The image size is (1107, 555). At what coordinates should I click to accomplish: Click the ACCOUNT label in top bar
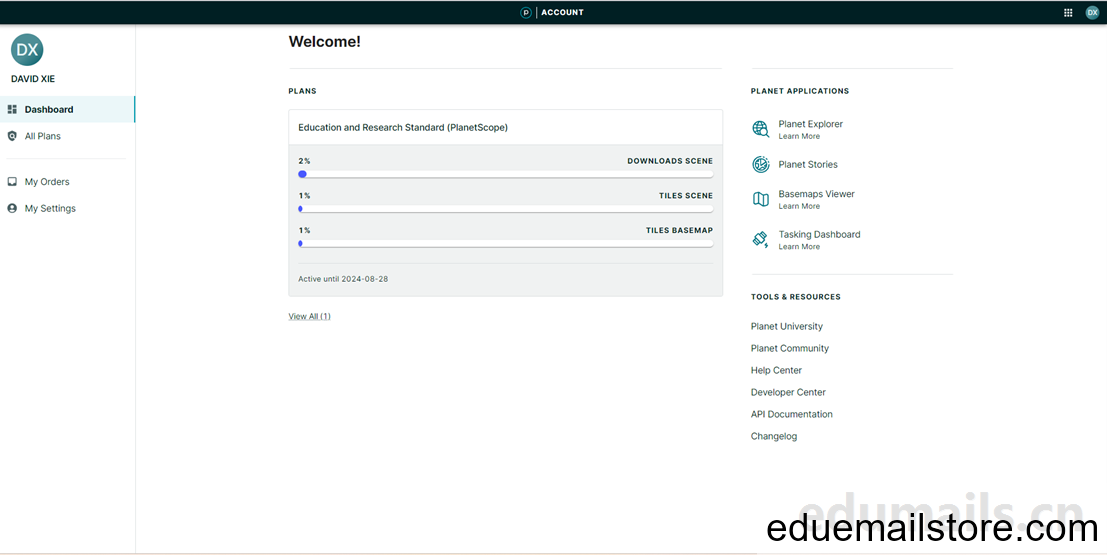coord(563,13)
